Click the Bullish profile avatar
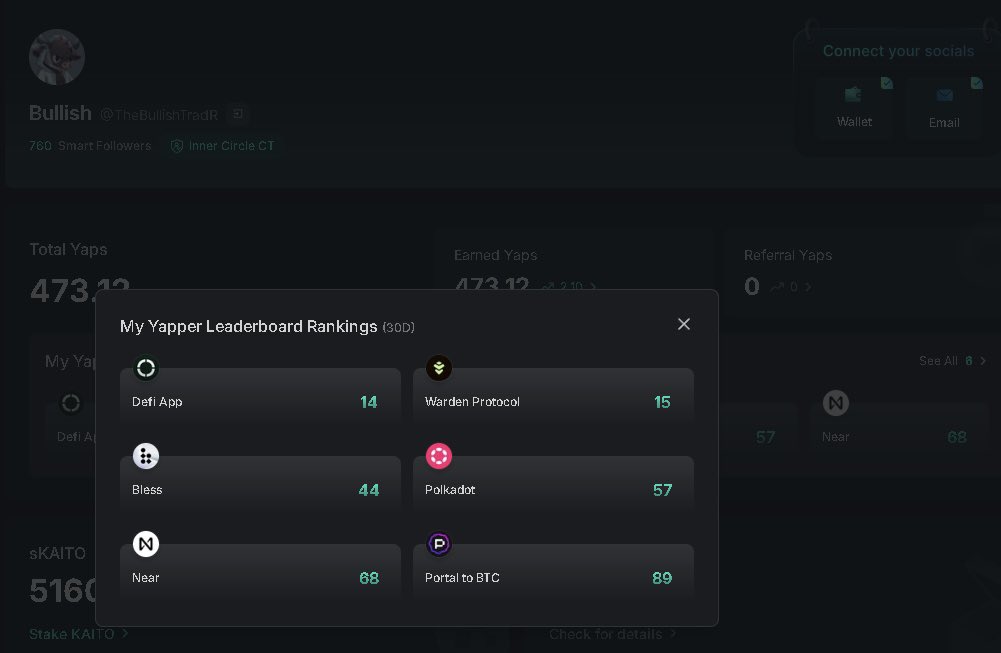The width and height of the screenshot is (1001, 653). click(57, 57)
